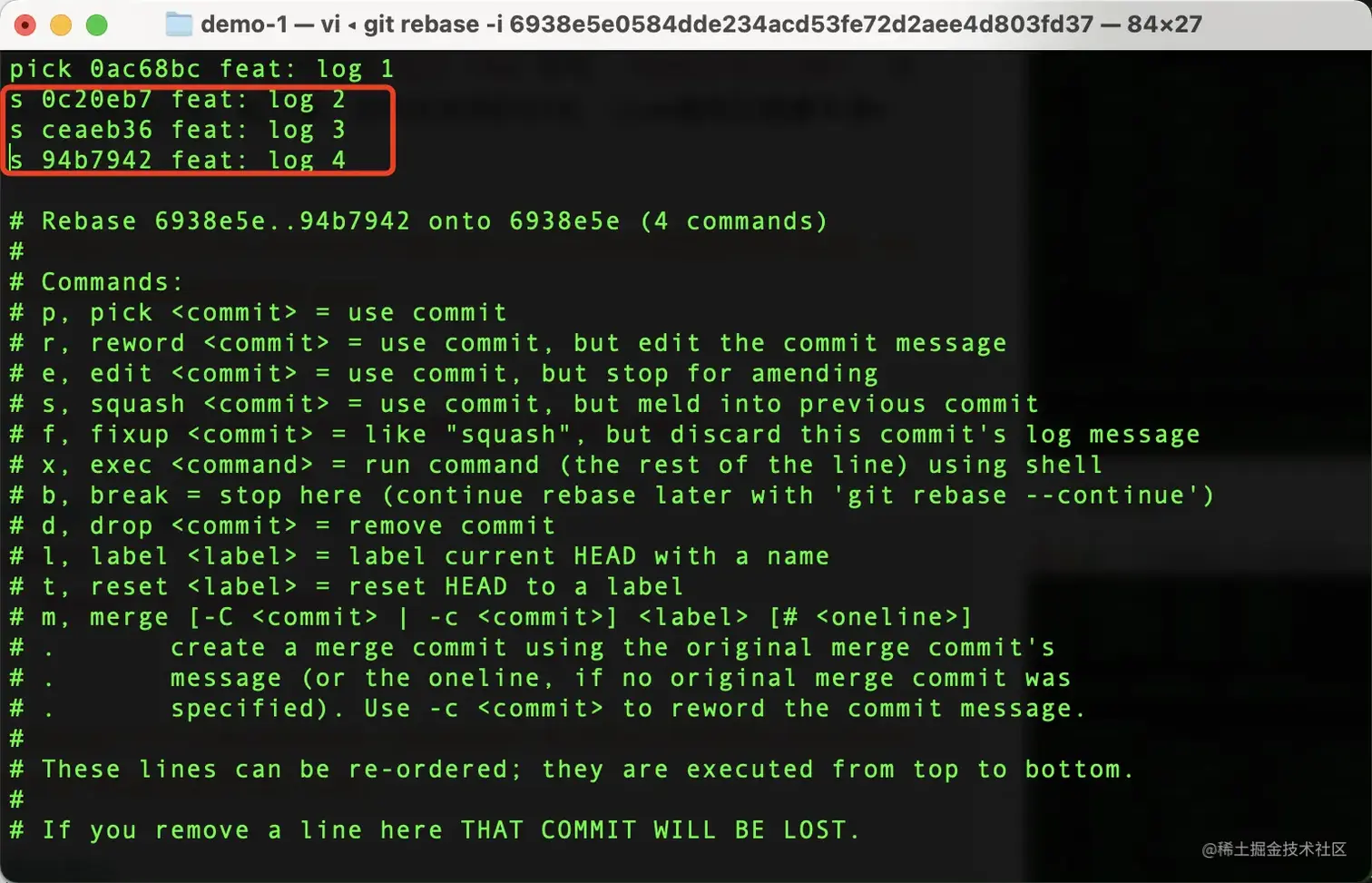Click the '# Commands:' comment line
This screenshot has width=1372, height=883.
point(96,282)
